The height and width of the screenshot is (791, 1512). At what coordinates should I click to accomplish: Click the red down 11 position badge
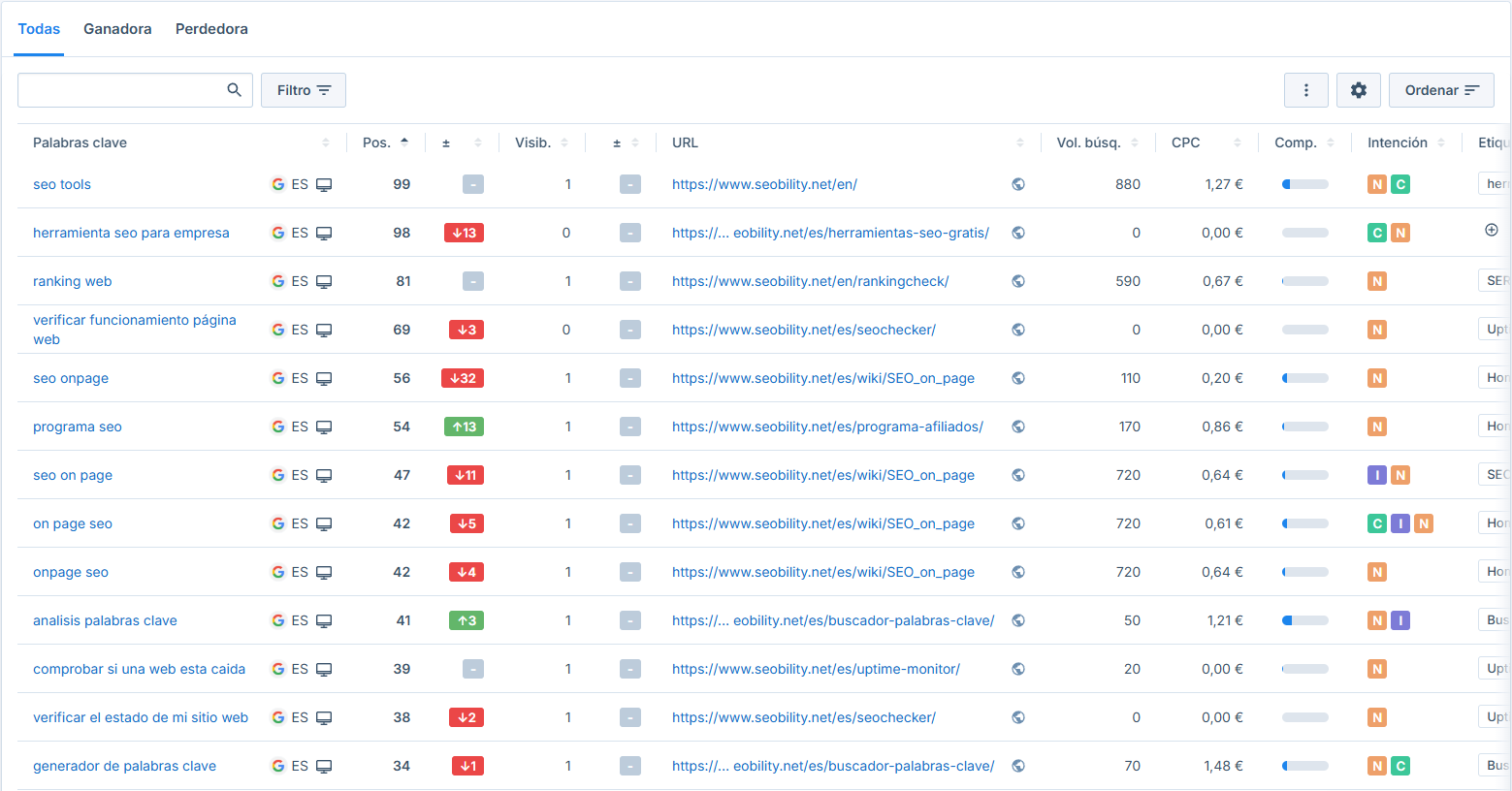tap(465, 475)
